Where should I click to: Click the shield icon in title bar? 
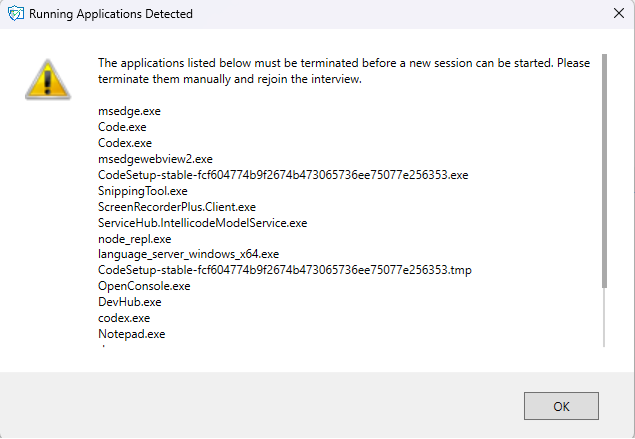coord(16,13)
